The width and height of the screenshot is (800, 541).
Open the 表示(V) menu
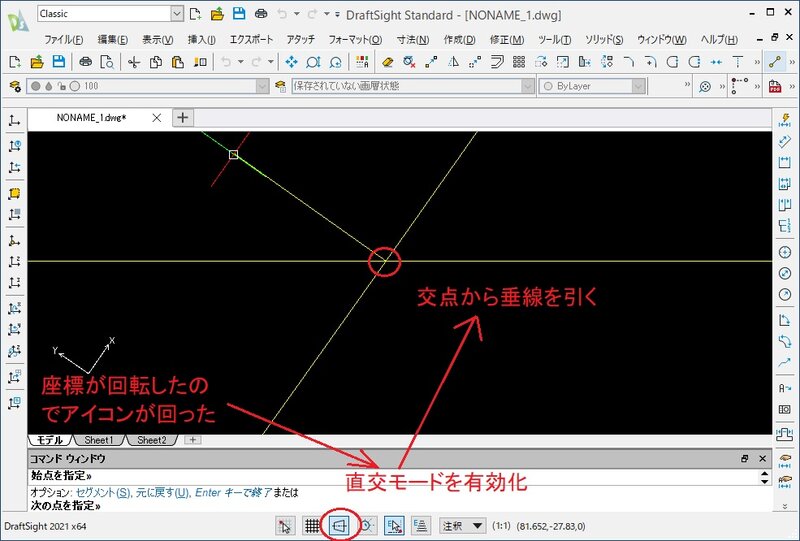tap(157, 39)
